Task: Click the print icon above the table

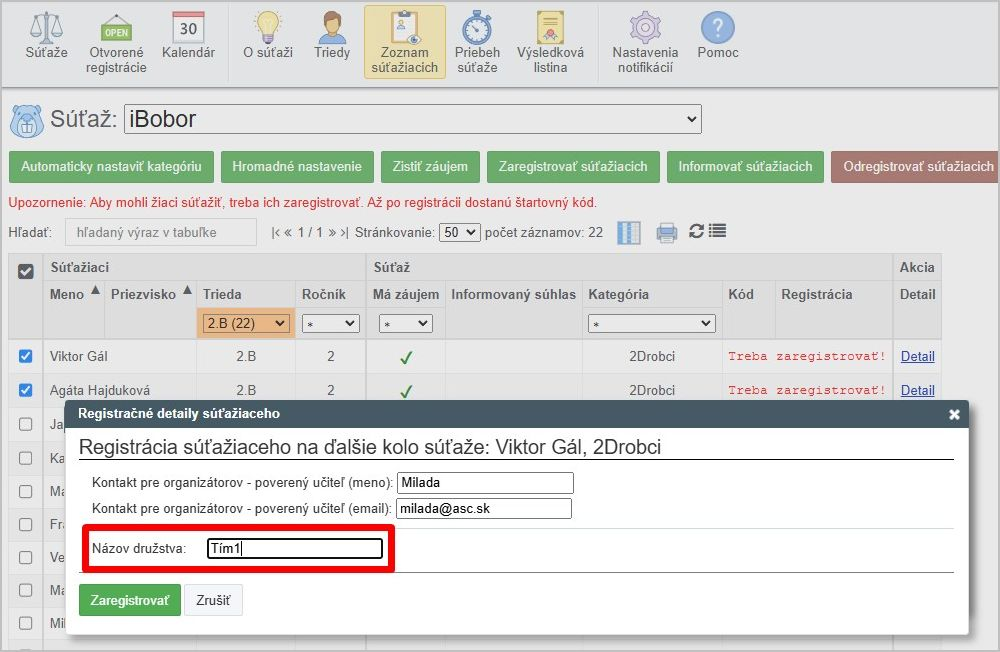Action: coord(666,232)
